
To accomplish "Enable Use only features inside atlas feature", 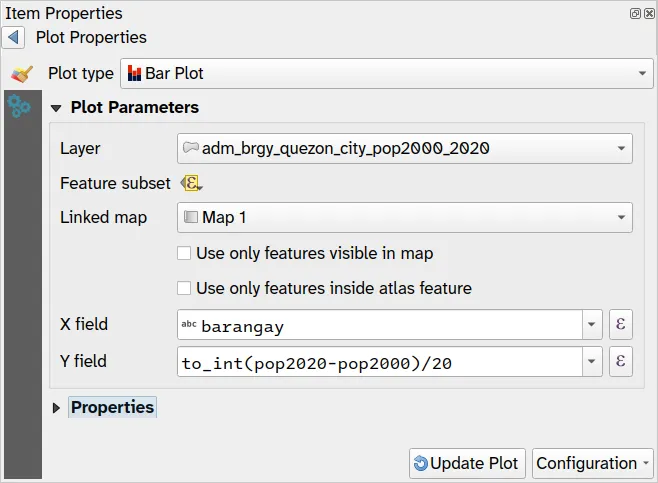I will (x=184, y=288).
